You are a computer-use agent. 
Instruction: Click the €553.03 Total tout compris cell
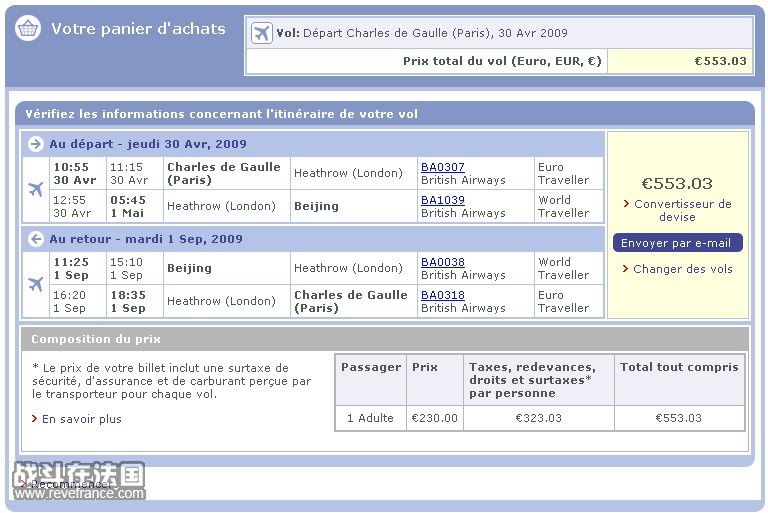coord(678,418)
